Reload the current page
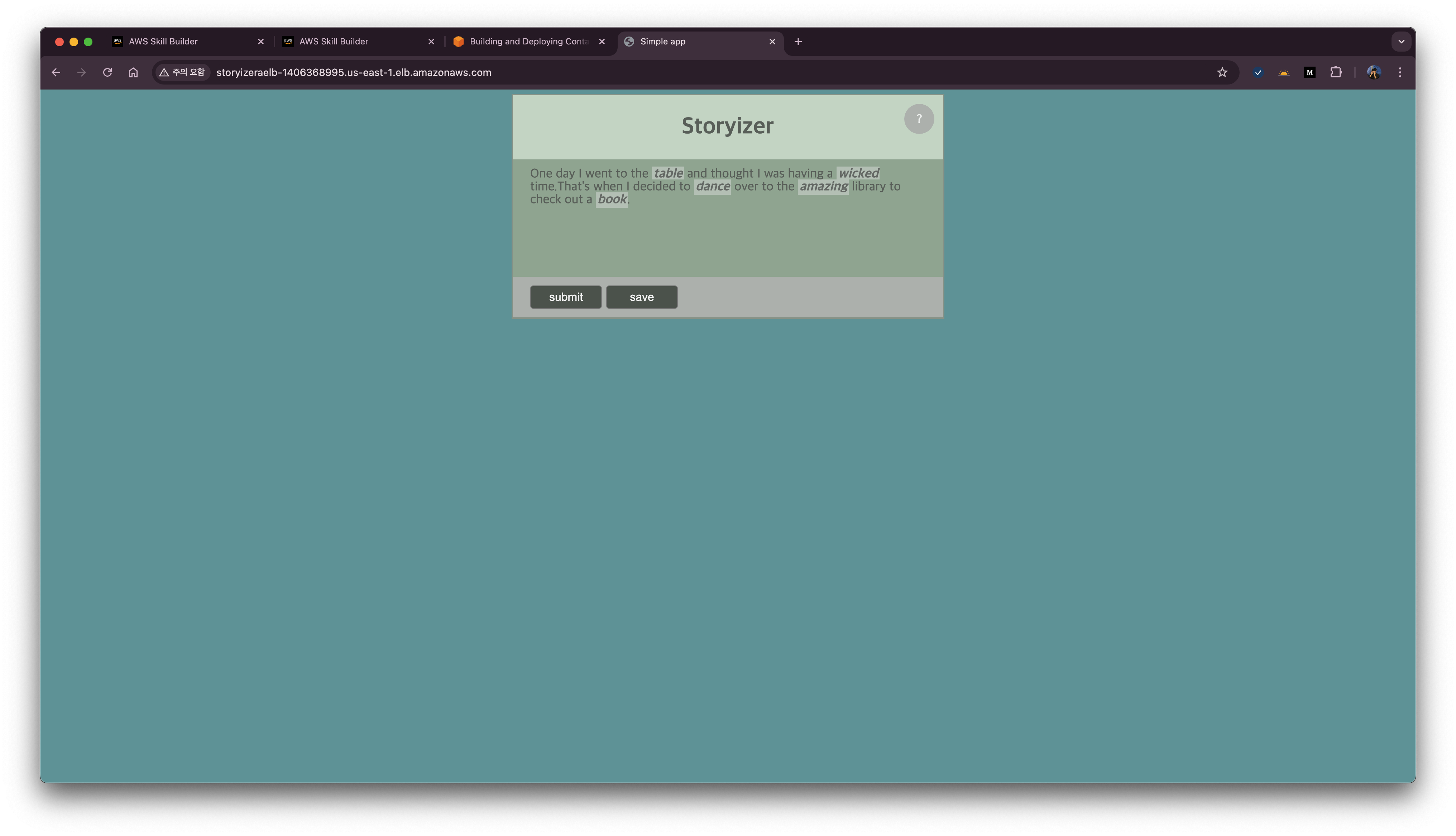The image size is (1456, 836). pyautogui.click(x=107, y=72)
